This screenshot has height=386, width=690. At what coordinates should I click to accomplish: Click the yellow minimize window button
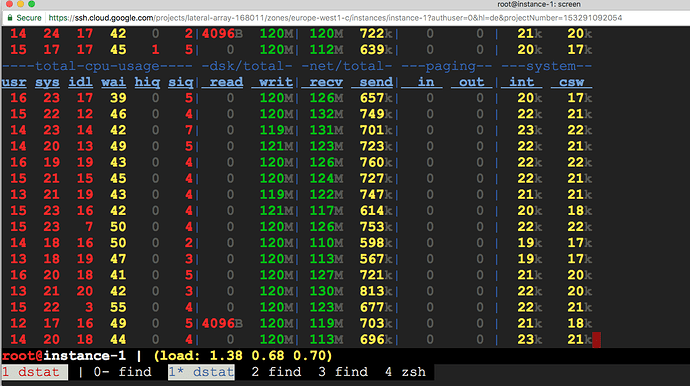click(x=20, y=4)
